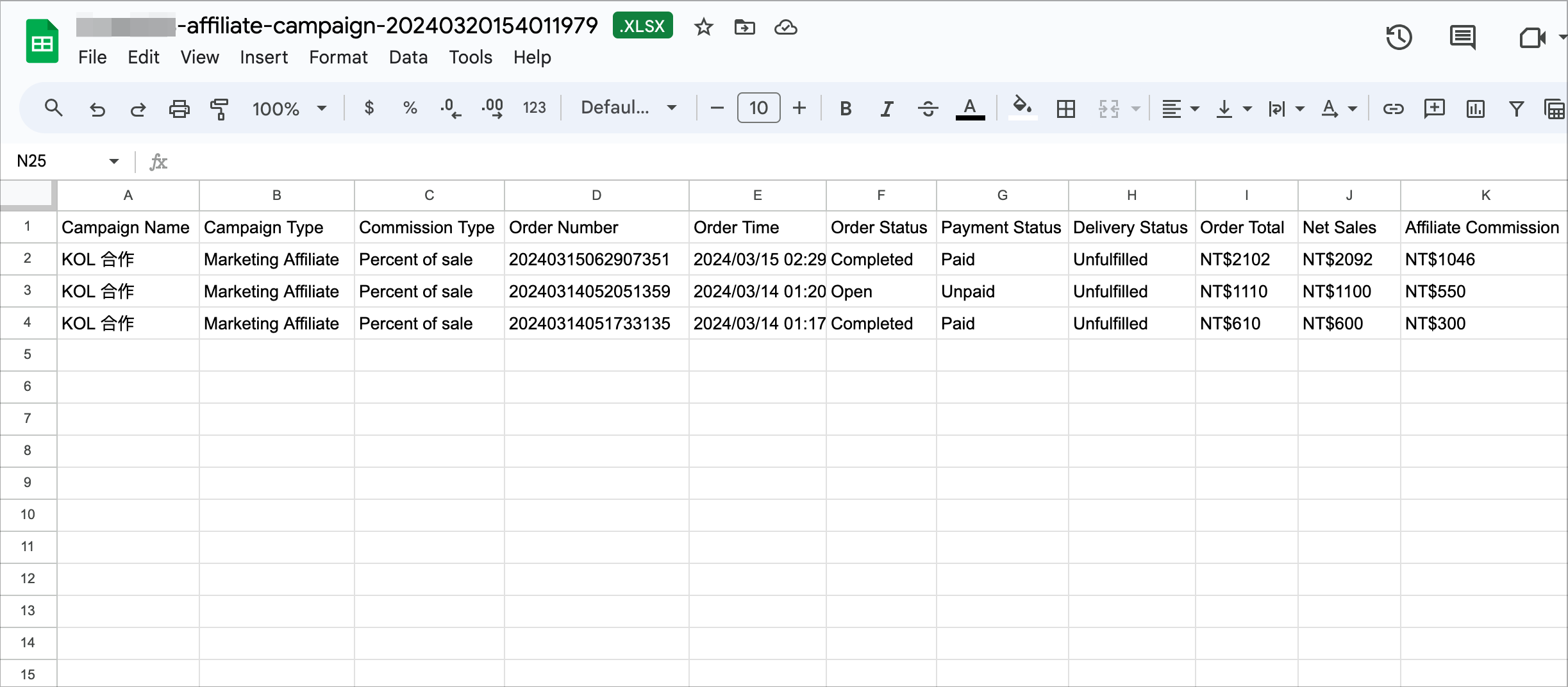Select row 3 header
This screenshot has height=687, width=1568.
click(28, 290)
